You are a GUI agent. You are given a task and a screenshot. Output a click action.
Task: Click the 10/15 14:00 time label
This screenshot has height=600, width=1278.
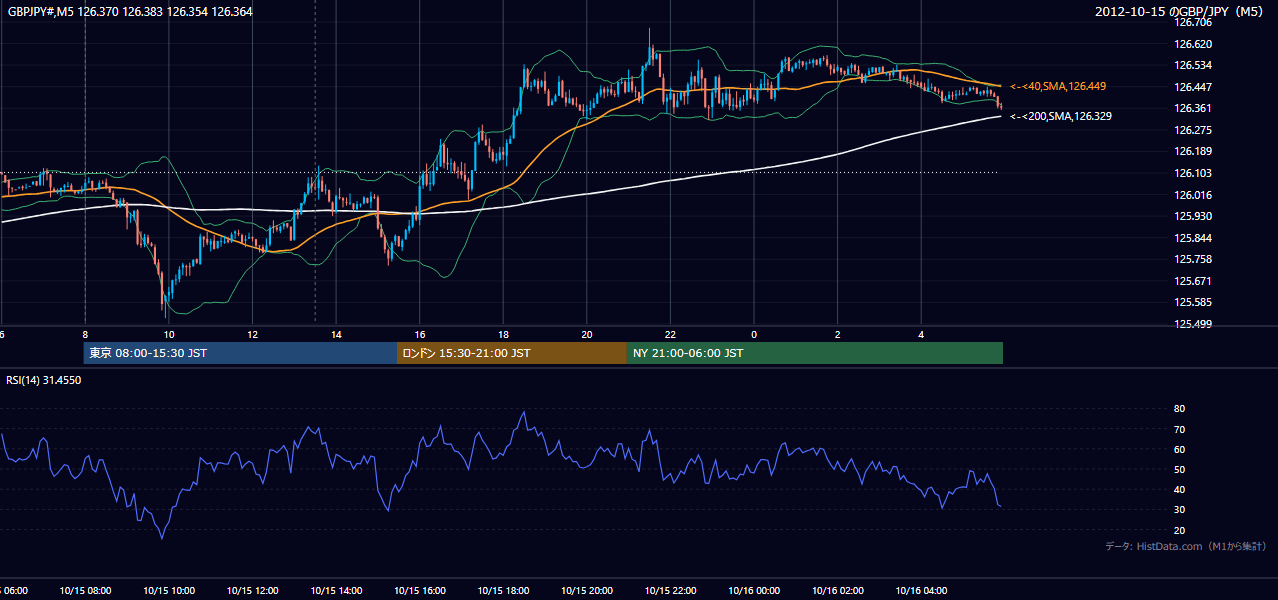pyautogui.click(x=336, y=591)
